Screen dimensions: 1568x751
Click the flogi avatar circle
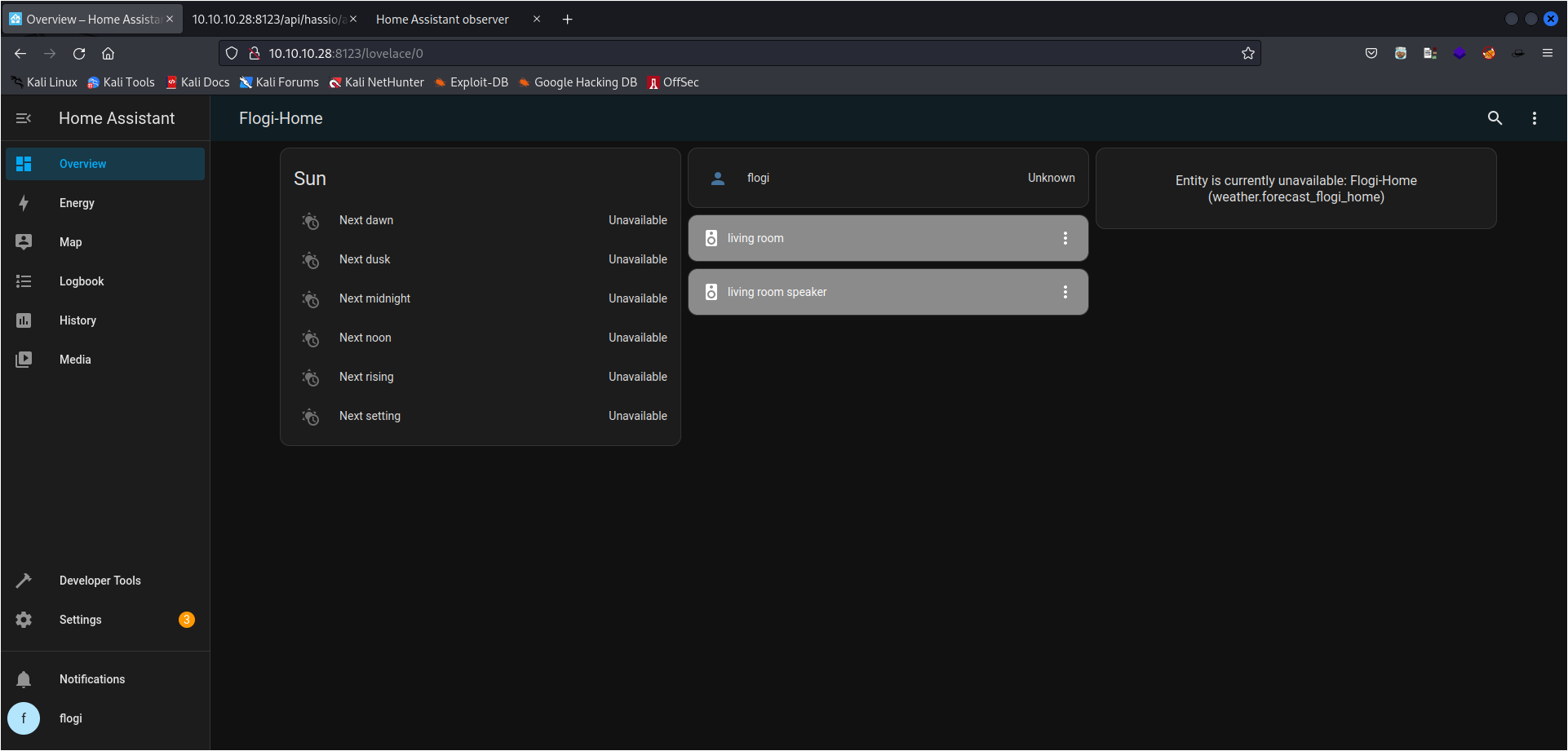coord(24,718)
